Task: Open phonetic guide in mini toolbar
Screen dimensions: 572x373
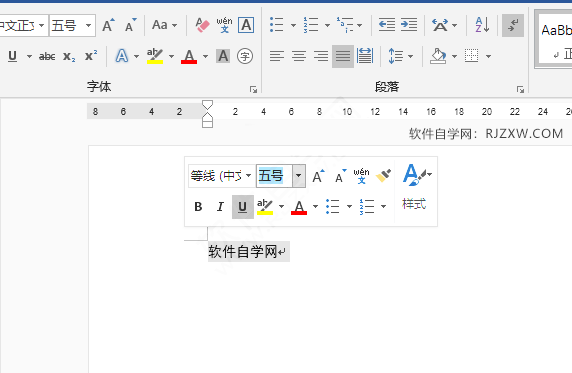Action: pos(362,176)
